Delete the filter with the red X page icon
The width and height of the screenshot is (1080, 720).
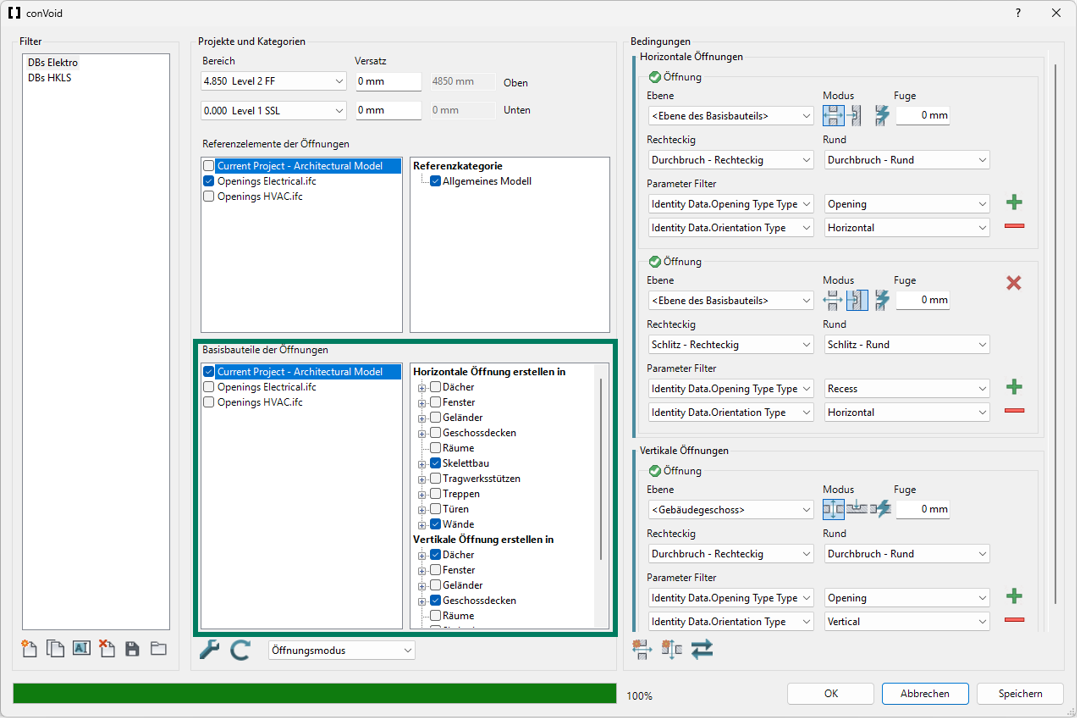[107, 650]
